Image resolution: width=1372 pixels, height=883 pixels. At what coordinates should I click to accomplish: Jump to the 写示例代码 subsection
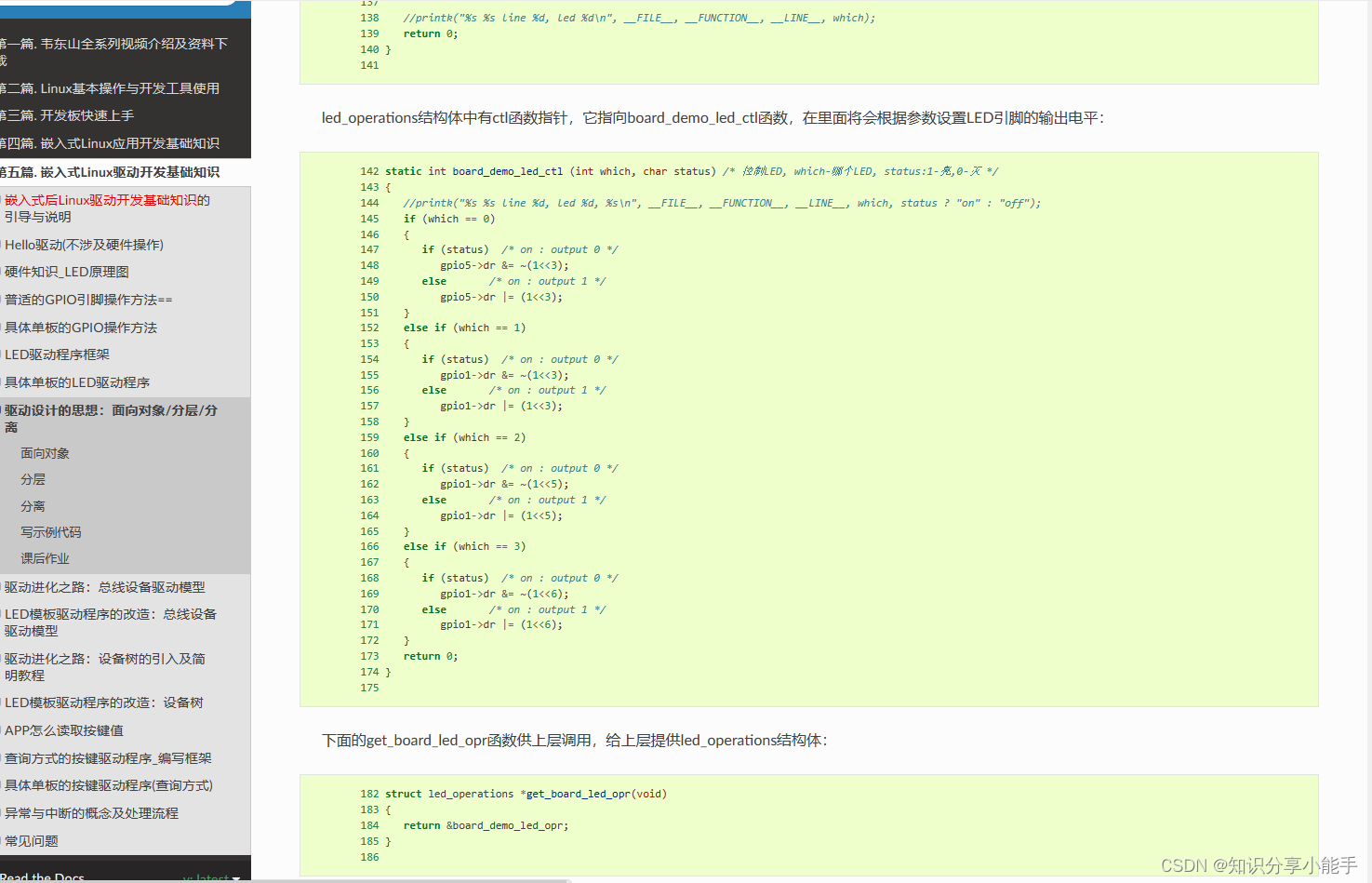(x=51, y=532)
